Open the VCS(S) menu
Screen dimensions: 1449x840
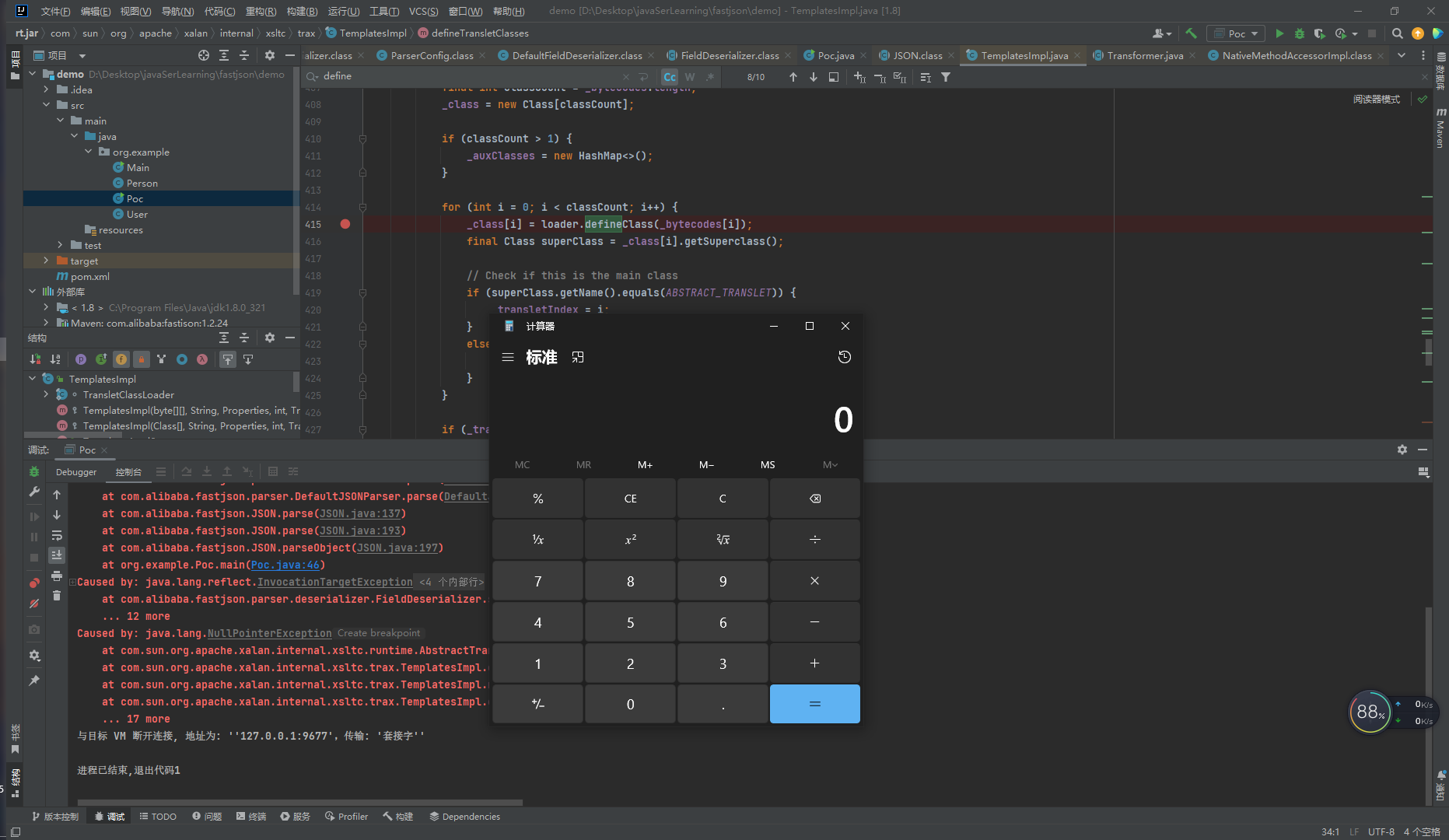[423, 11]
